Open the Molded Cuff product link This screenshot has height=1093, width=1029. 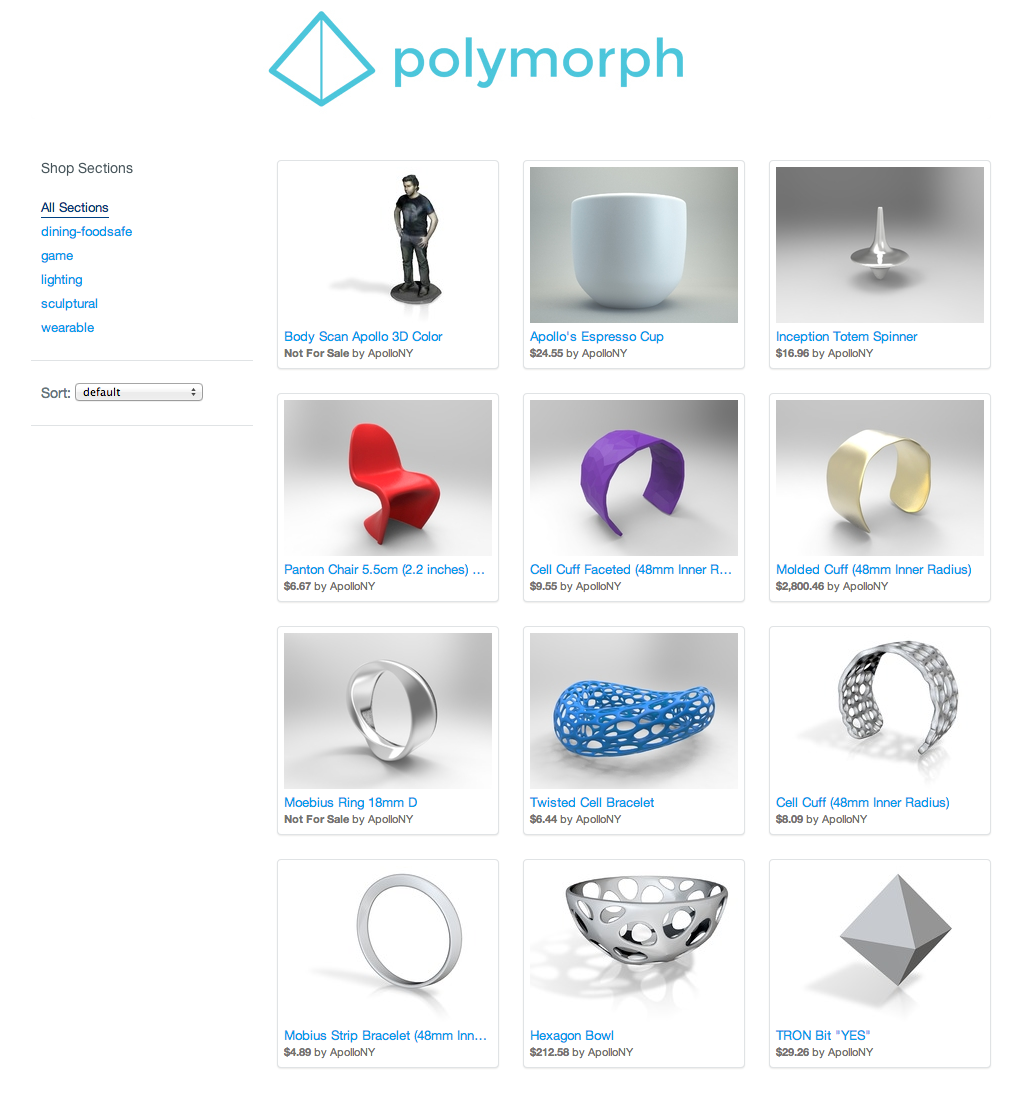(874, 570)
